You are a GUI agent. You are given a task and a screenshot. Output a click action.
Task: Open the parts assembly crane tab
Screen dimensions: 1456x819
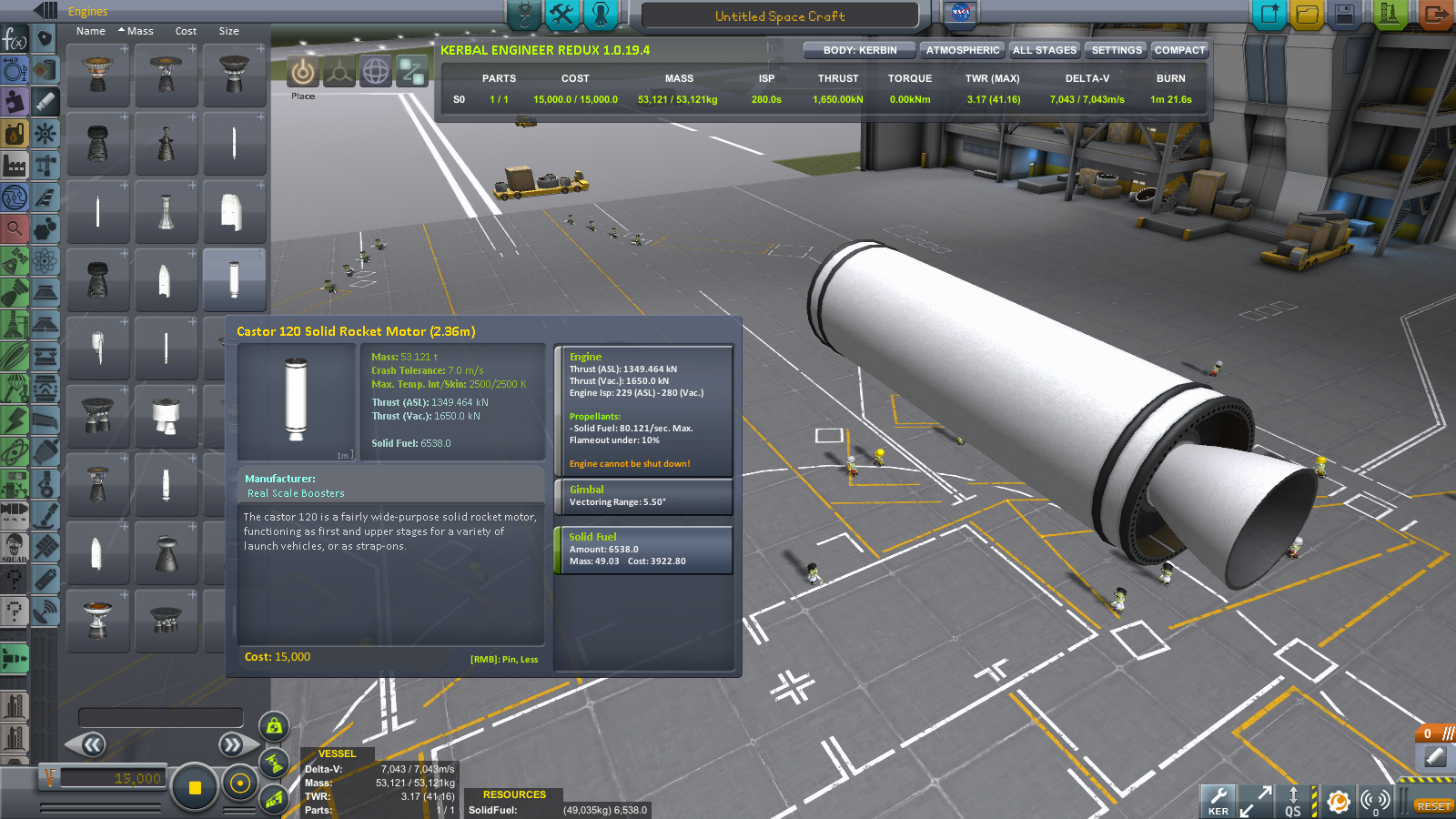[524, 15]
